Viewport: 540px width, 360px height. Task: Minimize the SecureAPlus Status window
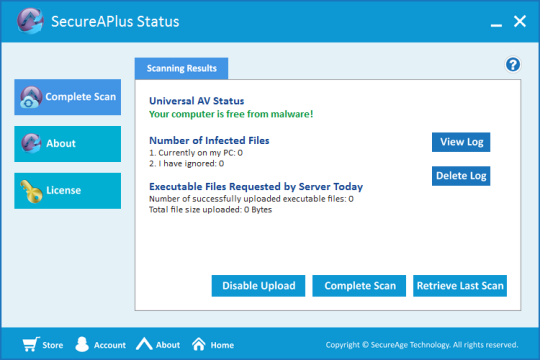click(x=496, y=25)
